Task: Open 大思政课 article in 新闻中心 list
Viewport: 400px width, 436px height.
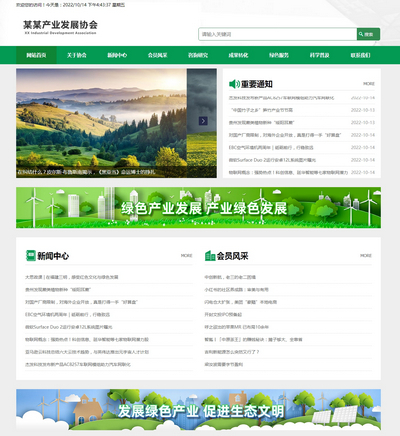Action: 72,277
